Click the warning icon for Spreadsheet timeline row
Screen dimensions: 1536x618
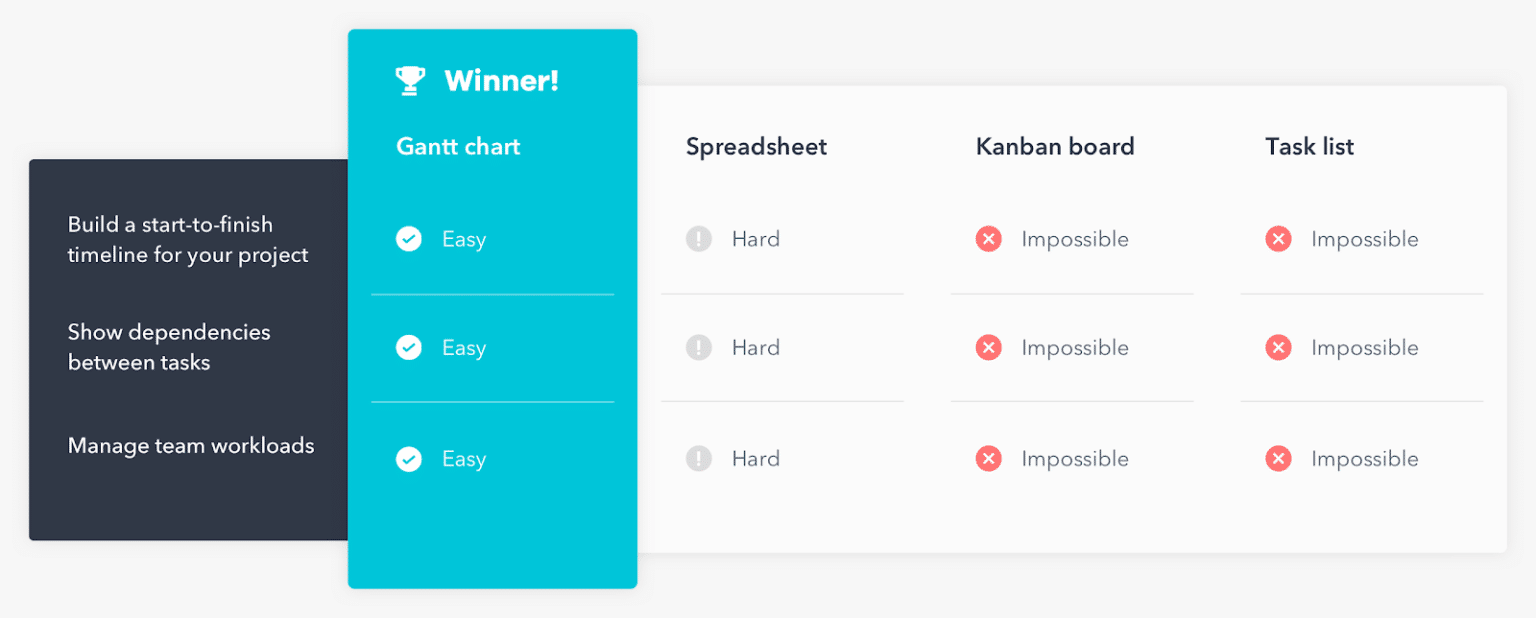698,239
